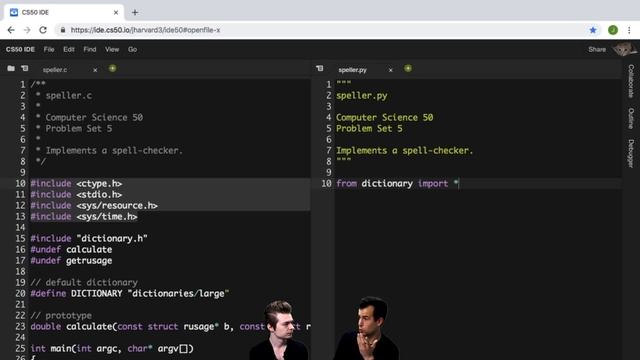Click 'Implements a spell-checker.' in speller.py

404,151
